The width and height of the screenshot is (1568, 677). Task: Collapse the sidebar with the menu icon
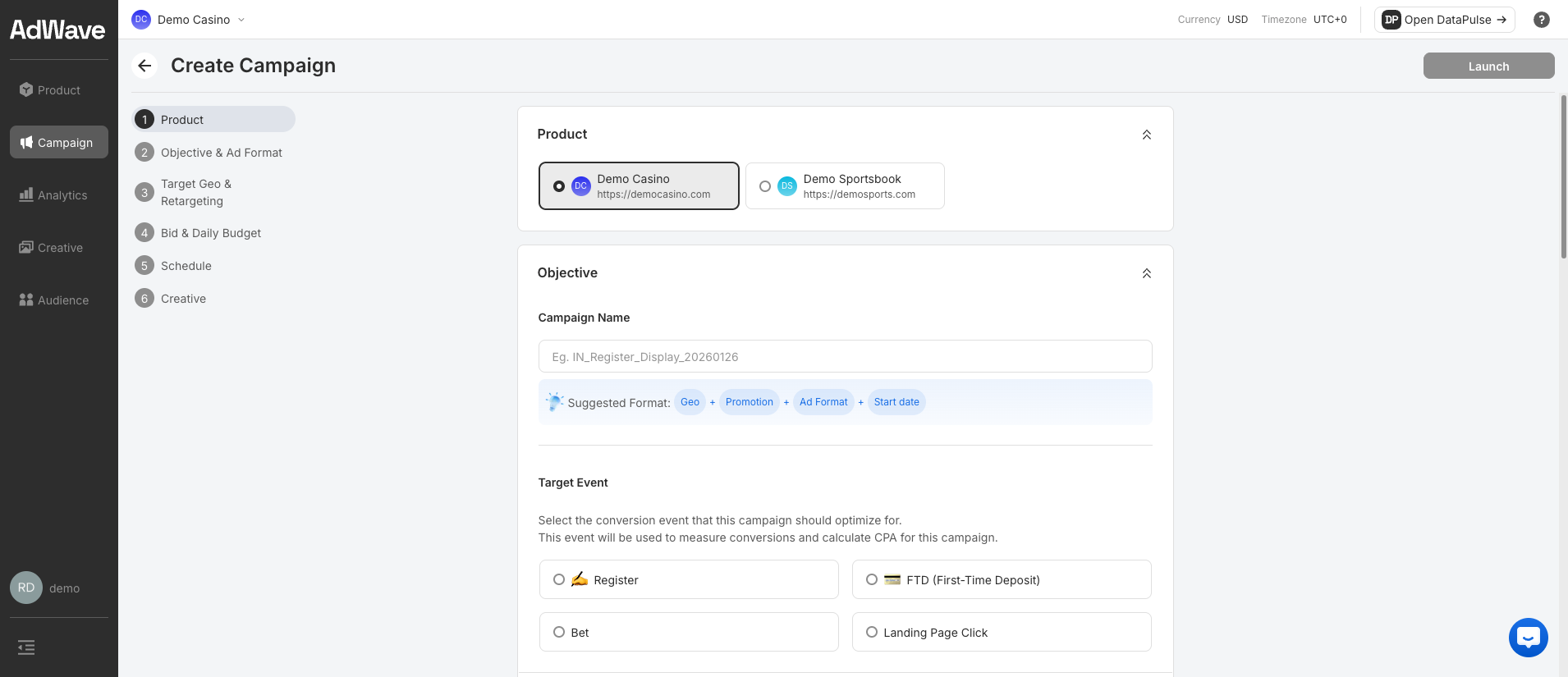pos(26,647)
